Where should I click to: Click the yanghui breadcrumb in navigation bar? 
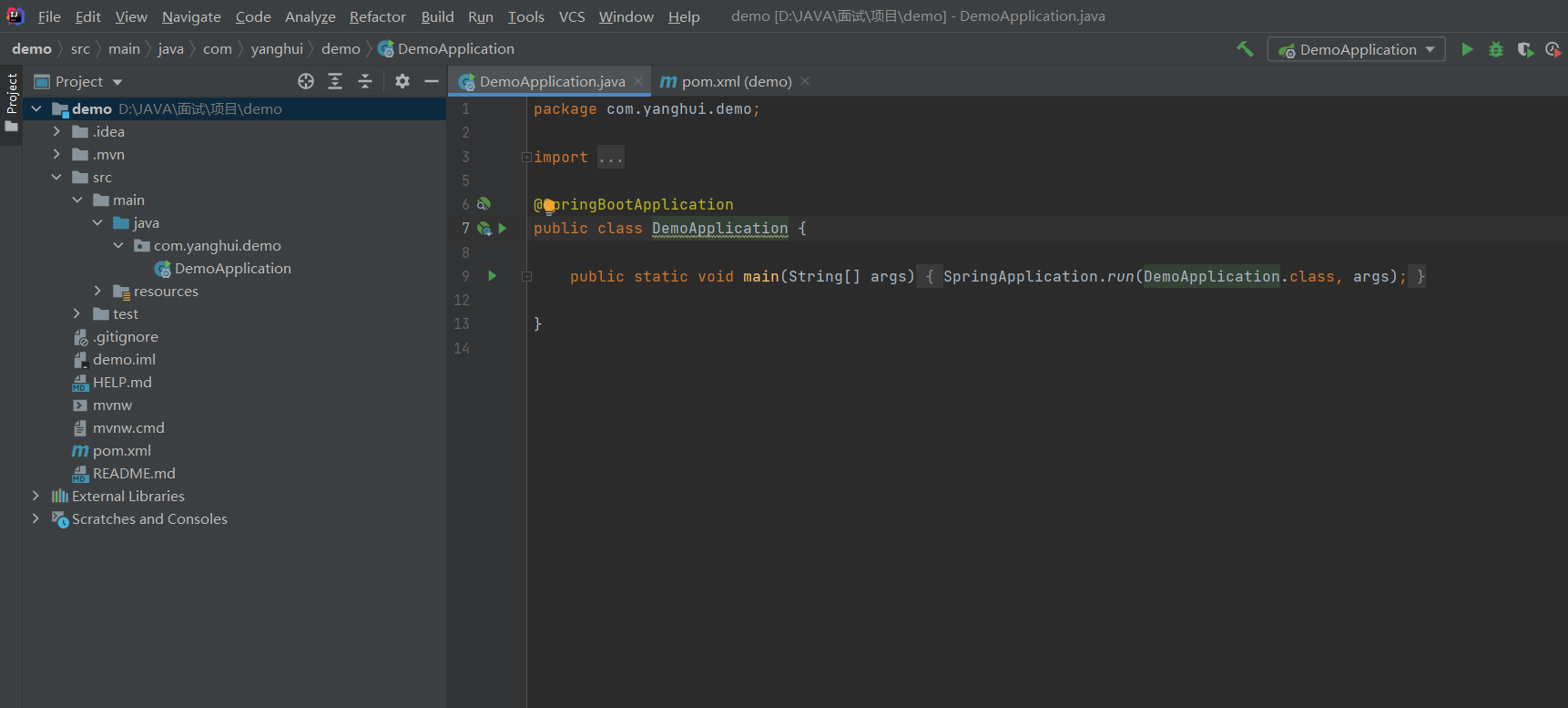pyautogui.click(x=277, y=49)
